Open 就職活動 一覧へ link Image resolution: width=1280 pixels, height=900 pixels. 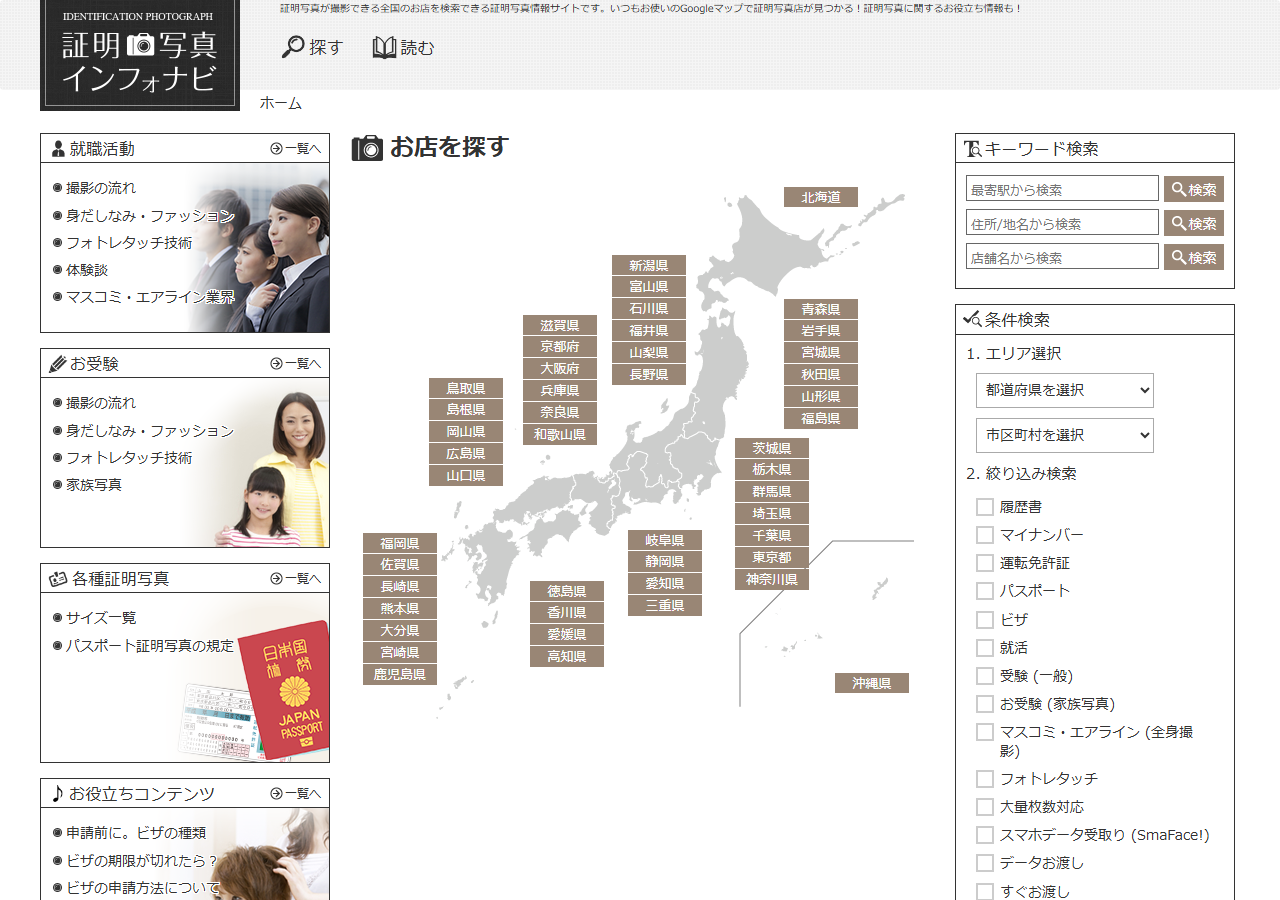(x=296, y=149)
